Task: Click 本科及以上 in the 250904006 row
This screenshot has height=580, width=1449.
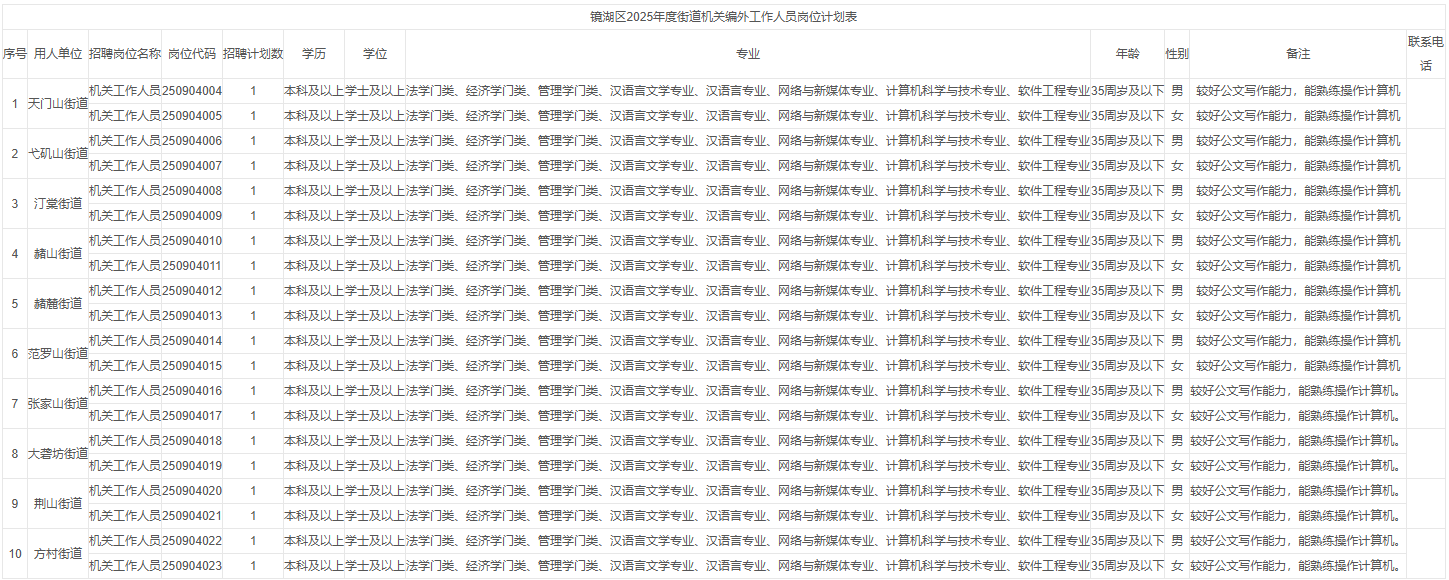Action: point(314,140)
